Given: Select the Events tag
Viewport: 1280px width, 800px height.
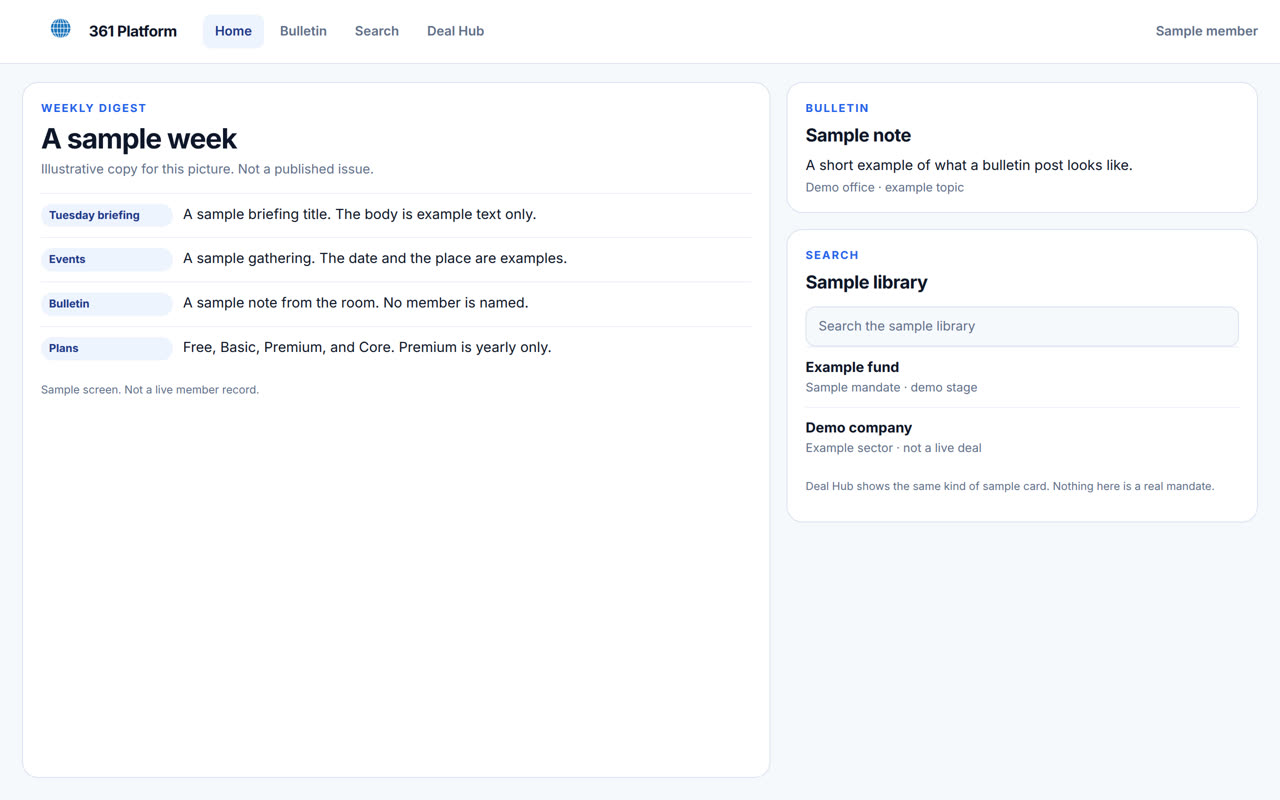Looking at the screenshot, I should (x=107, y=259).
